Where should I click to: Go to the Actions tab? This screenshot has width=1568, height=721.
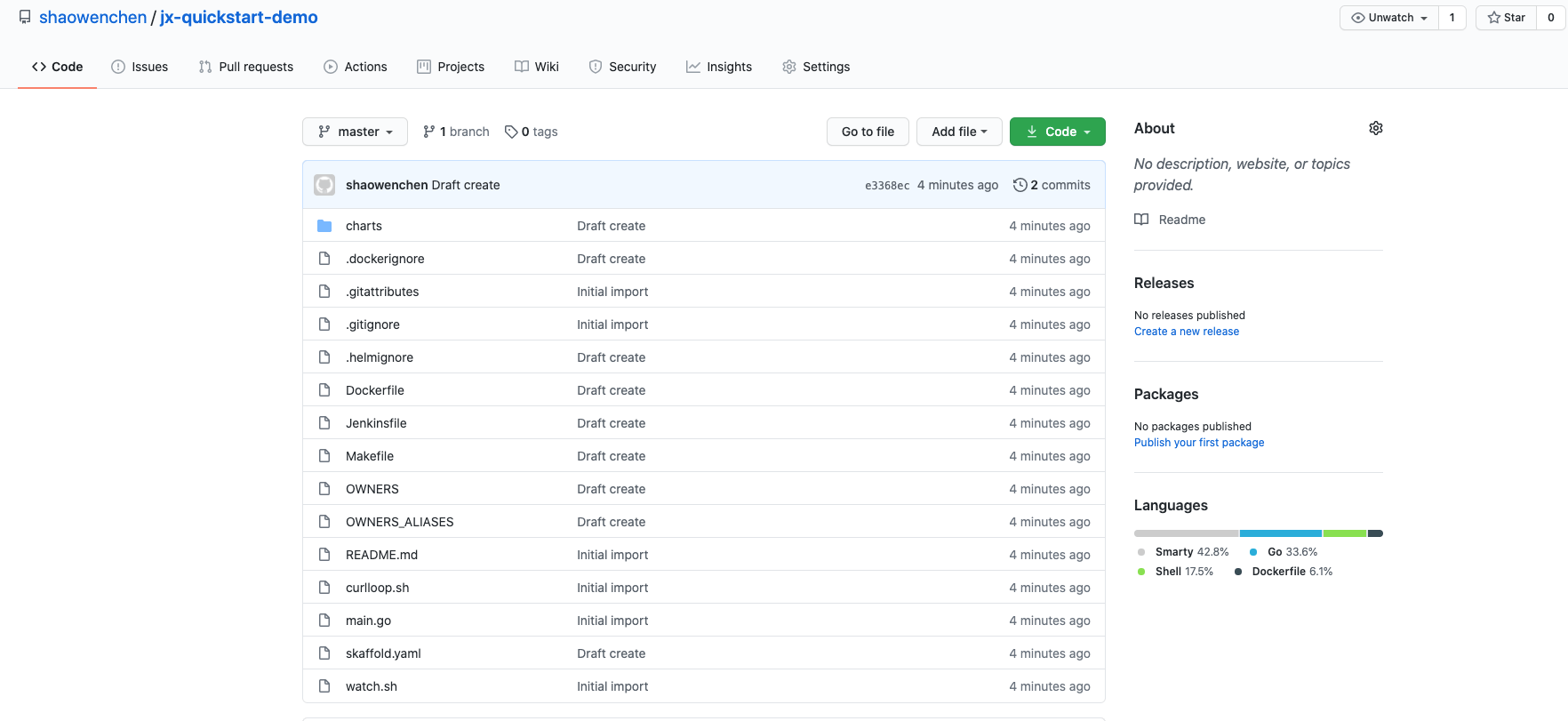point(356,67)
